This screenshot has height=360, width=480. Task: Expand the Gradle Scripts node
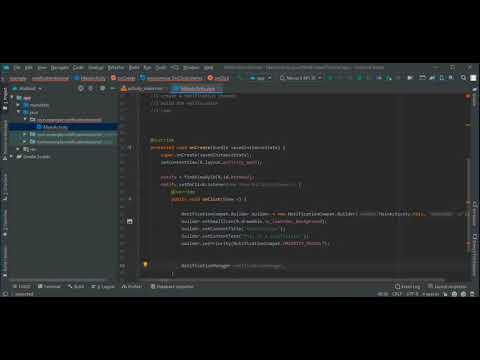[12, 156]
